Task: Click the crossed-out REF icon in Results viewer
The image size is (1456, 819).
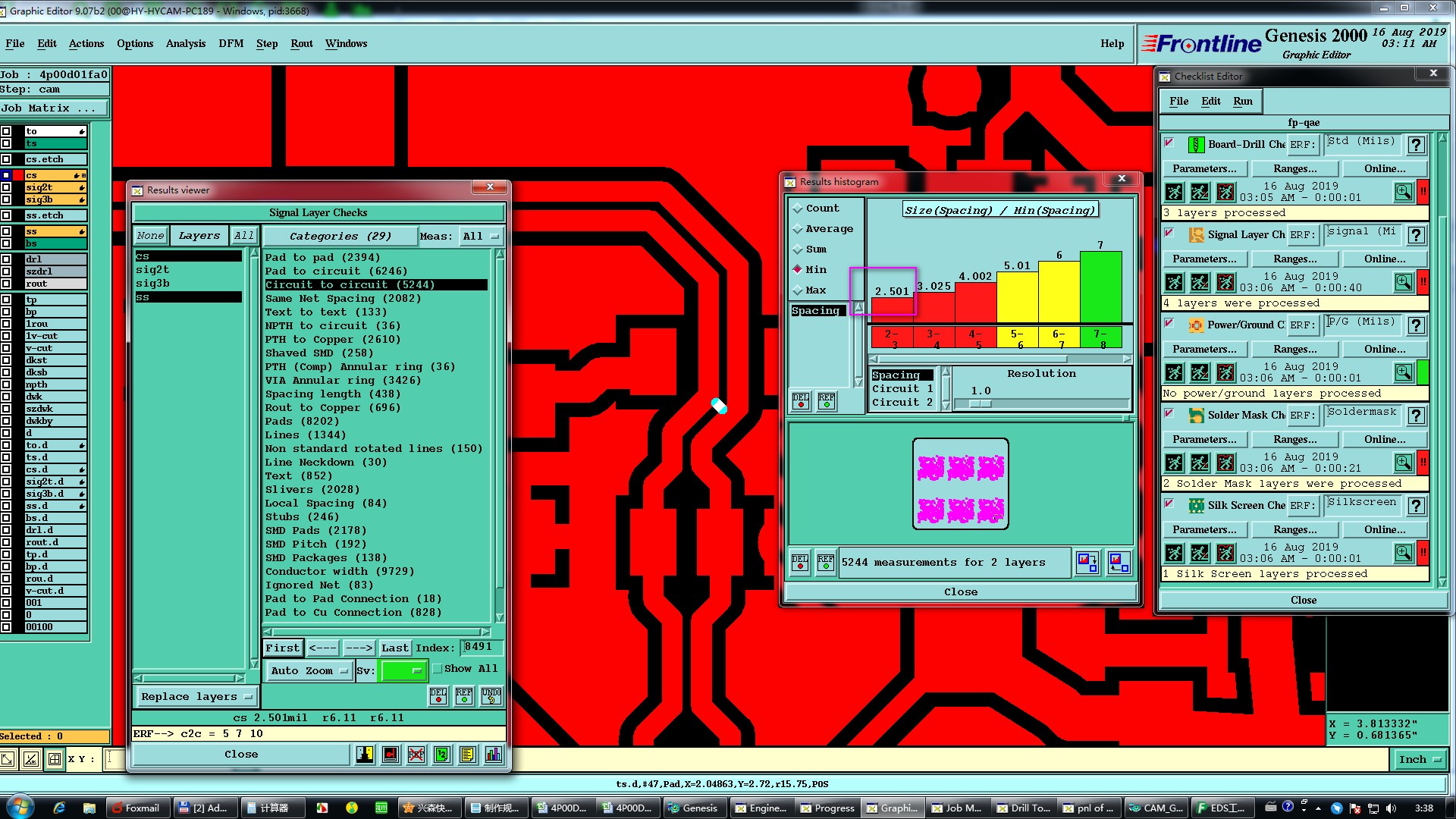Action: click(416, 755)
